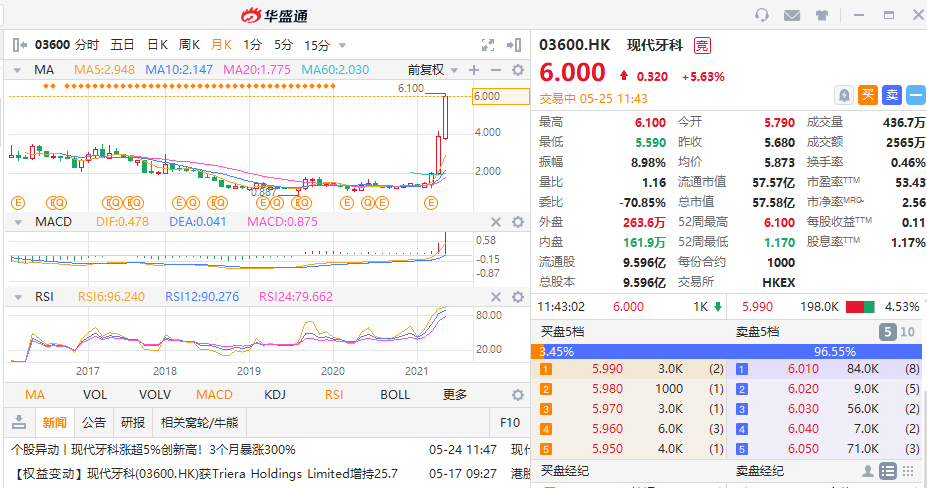Click the orange 买 buy button
Viewport: 927px width, 488px height.
point(867,95)
